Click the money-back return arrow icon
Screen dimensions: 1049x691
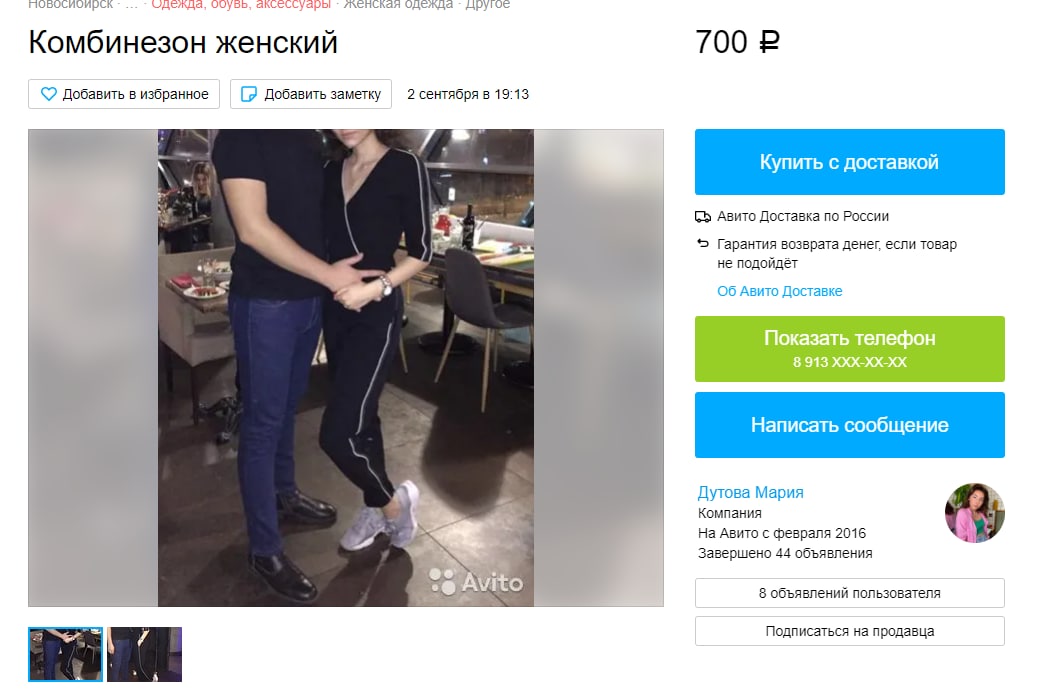[x=702, y=244]
